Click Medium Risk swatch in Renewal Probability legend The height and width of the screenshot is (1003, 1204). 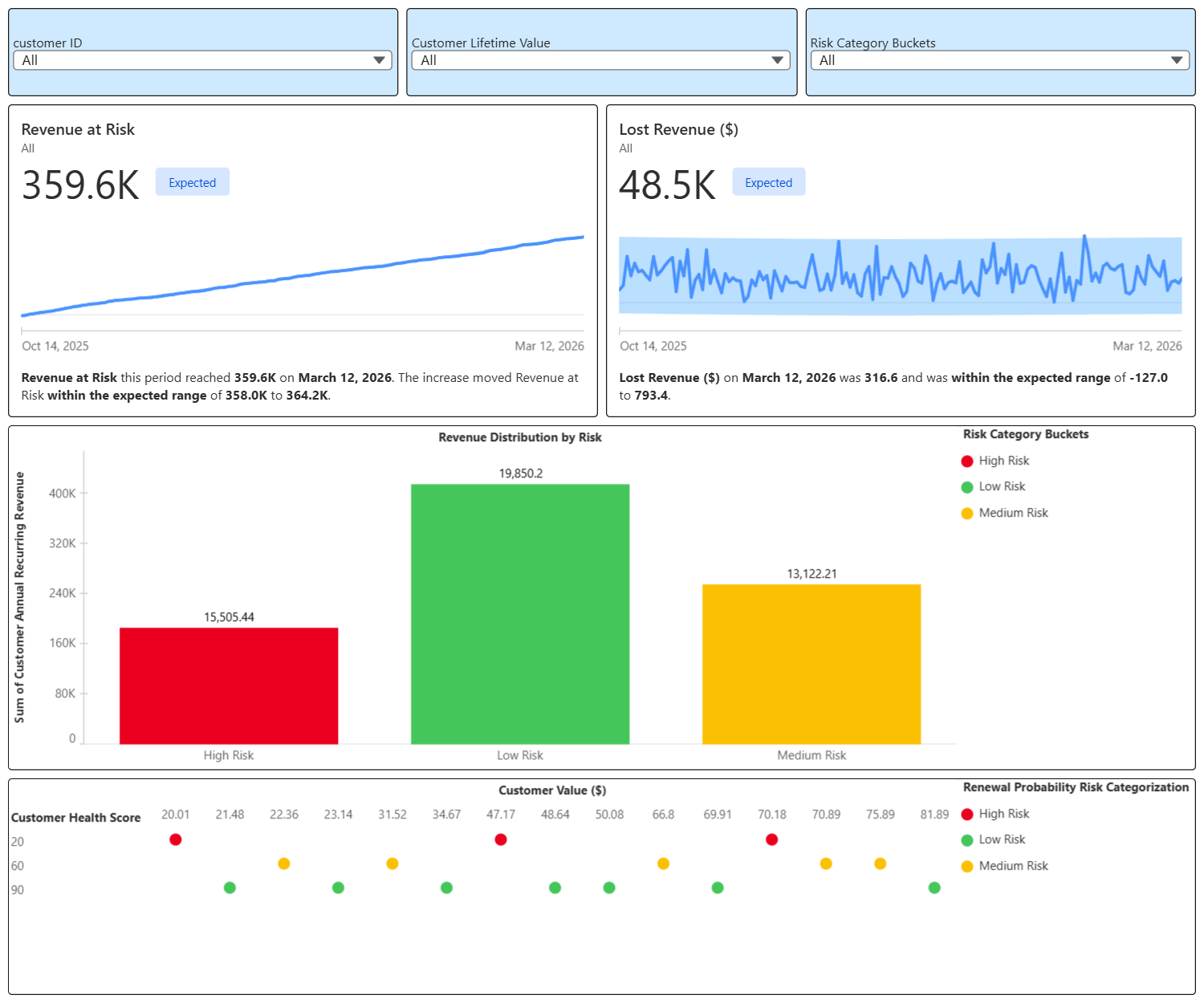(x=967, y=867)
